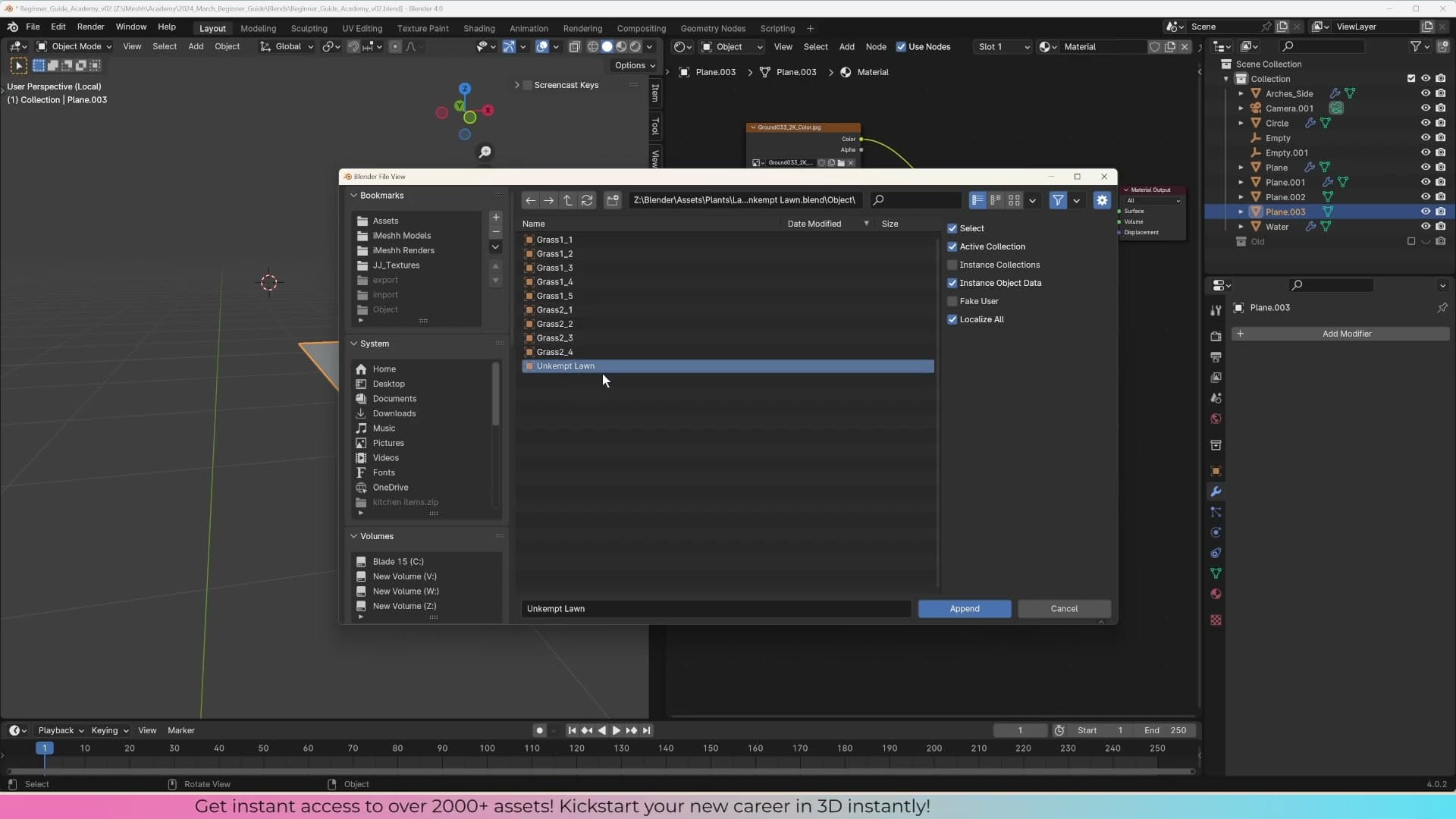This screenshot has height=819, width=1456.
Task: Open the Particles properties tab
Action: pos(1216,512)
